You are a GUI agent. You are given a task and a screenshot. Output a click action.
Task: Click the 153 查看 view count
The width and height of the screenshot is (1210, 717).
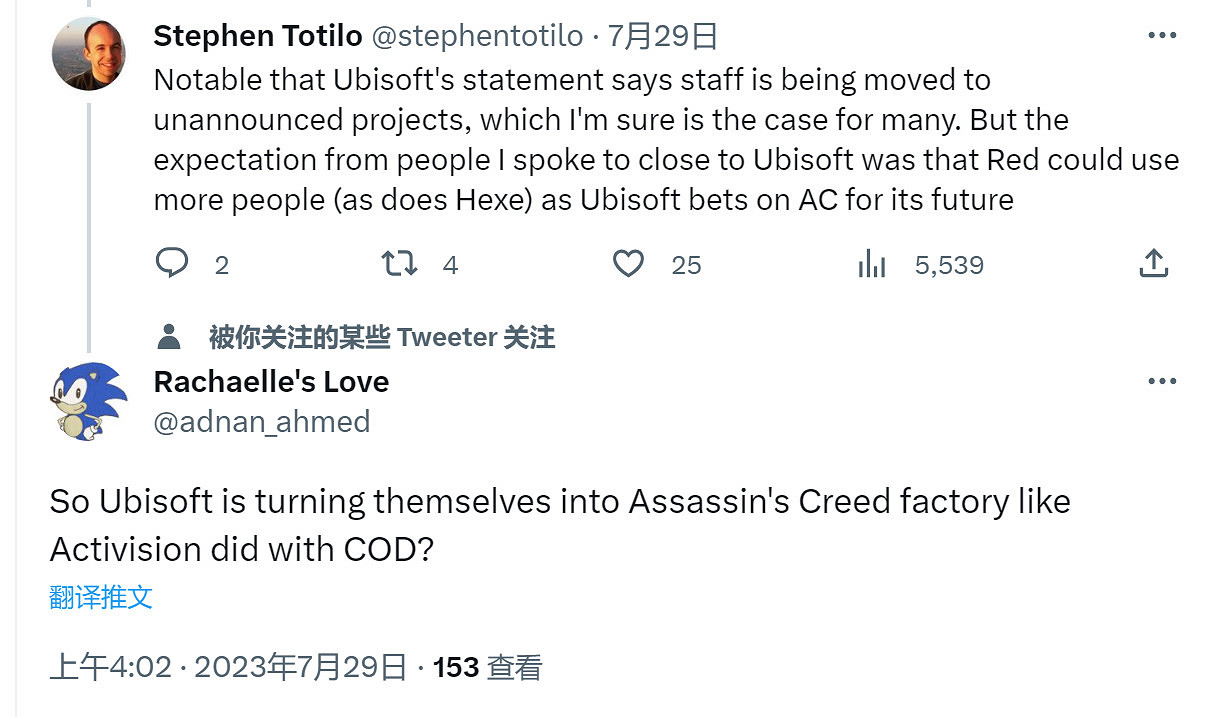tap(487, 667)
